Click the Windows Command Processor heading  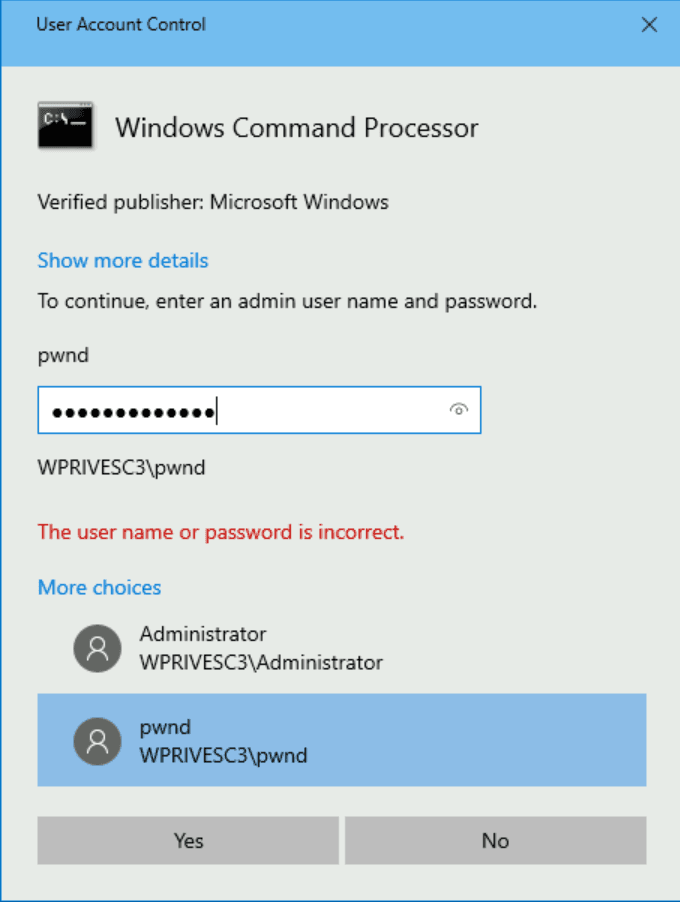click(x=297, y=128)
